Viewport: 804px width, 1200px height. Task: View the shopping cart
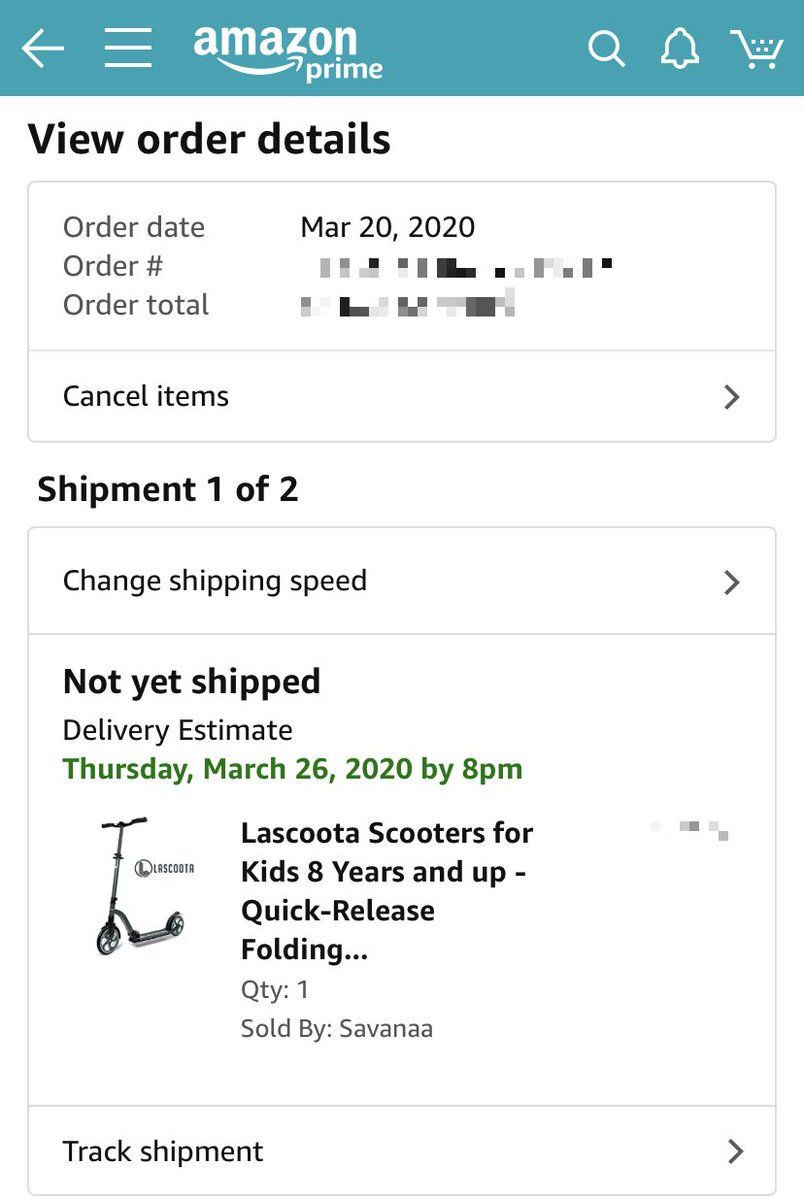tap(756, 48)
